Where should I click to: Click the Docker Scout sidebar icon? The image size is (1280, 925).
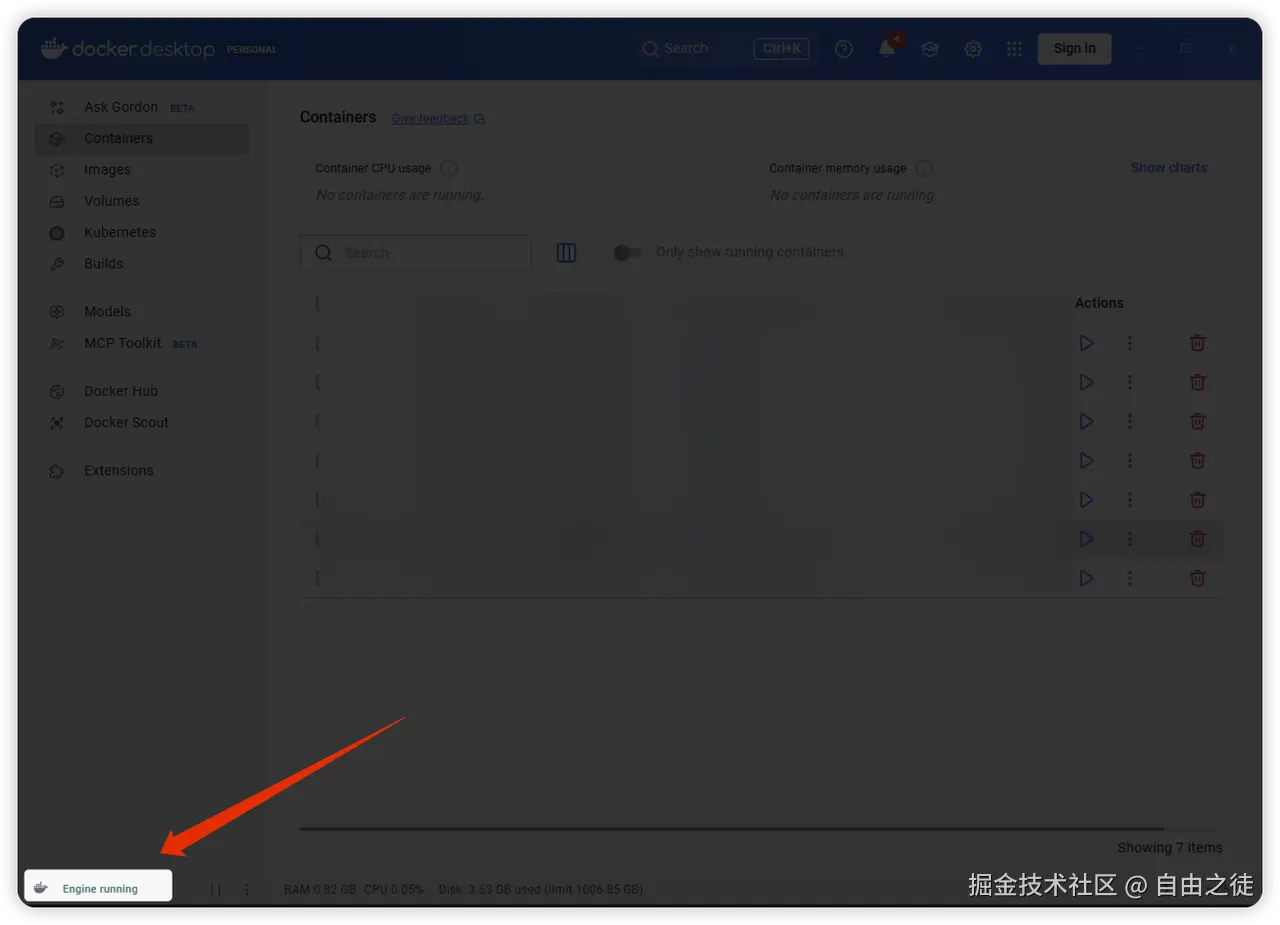tap(57, 423)
